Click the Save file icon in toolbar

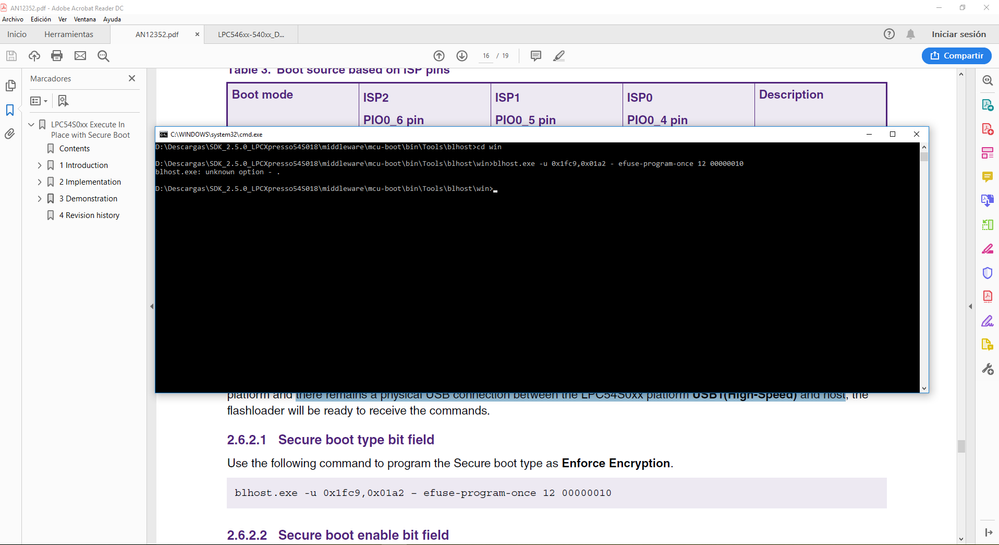(x=11, y=56)
